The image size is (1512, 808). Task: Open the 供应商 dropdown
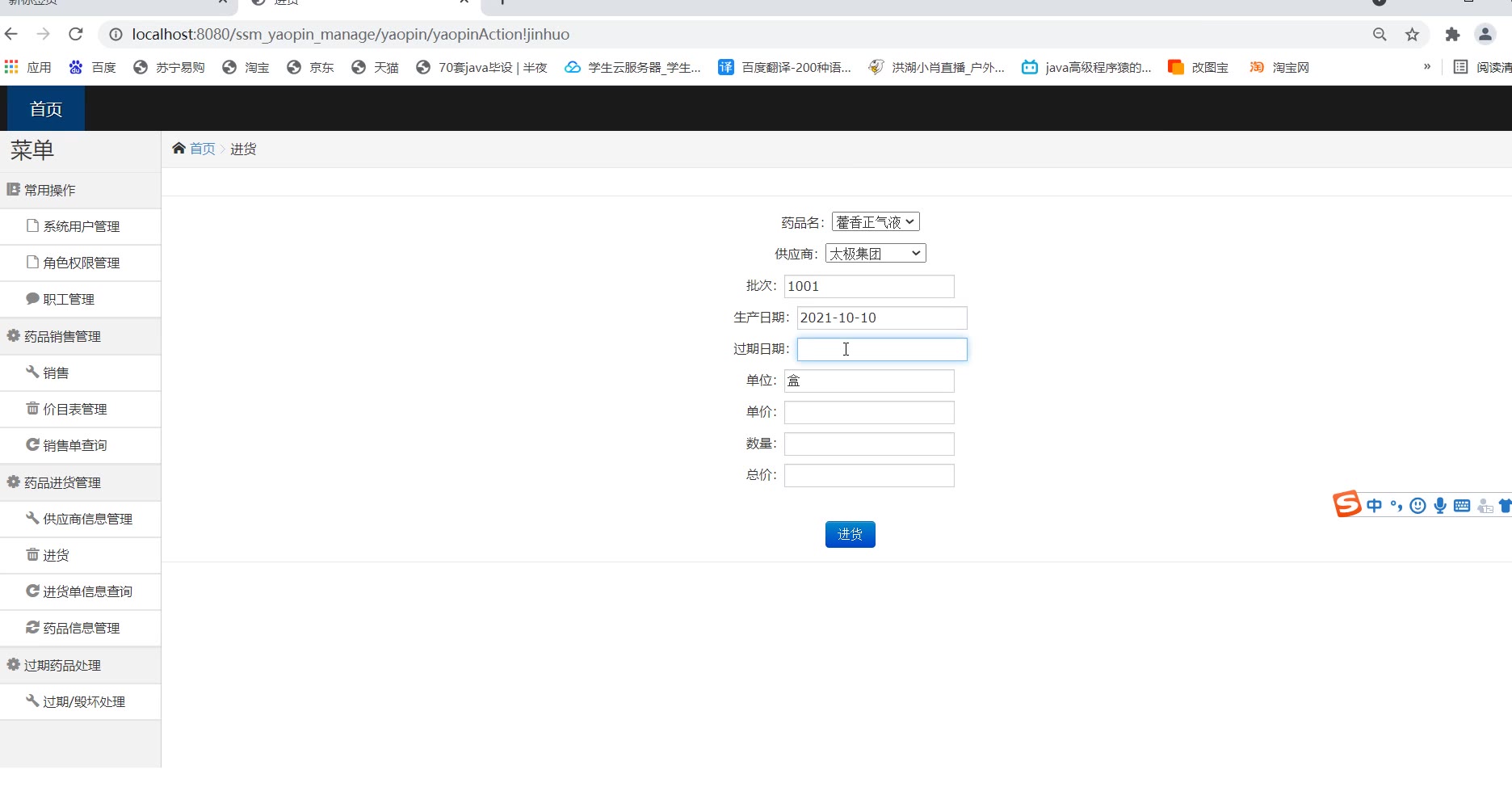[876, 253]
